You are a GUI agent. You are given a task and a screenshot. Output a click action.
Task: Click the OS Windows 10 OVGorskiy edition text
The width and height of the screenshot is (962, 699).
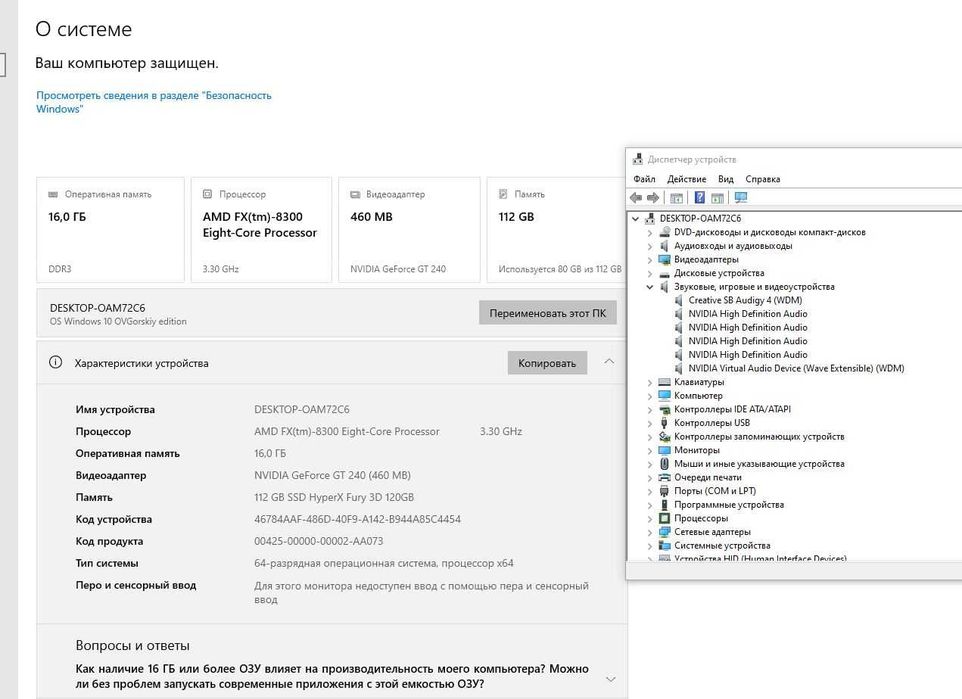118,322
